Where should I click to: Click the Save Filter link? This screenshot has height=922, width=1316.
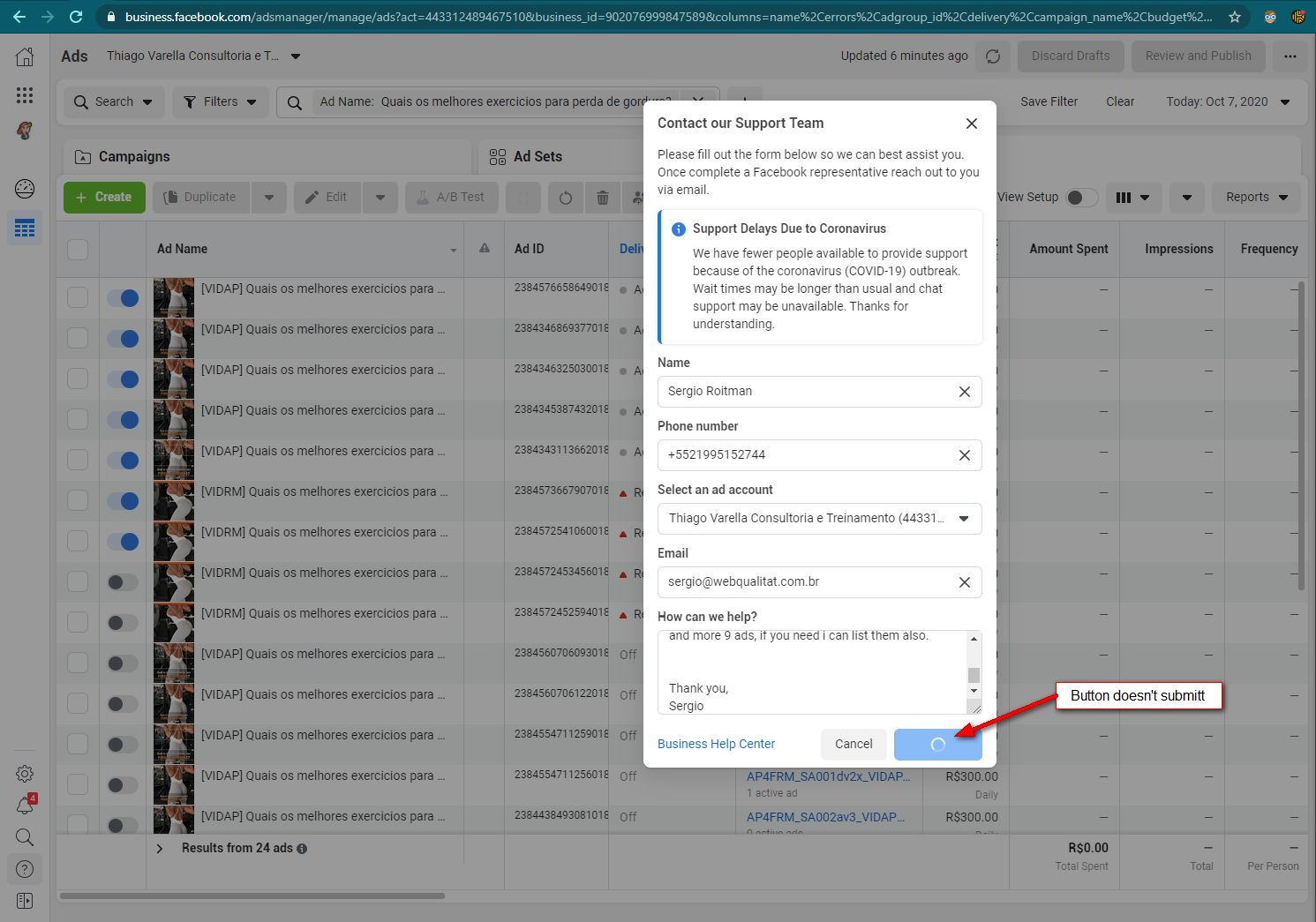tap(1049, 102)
